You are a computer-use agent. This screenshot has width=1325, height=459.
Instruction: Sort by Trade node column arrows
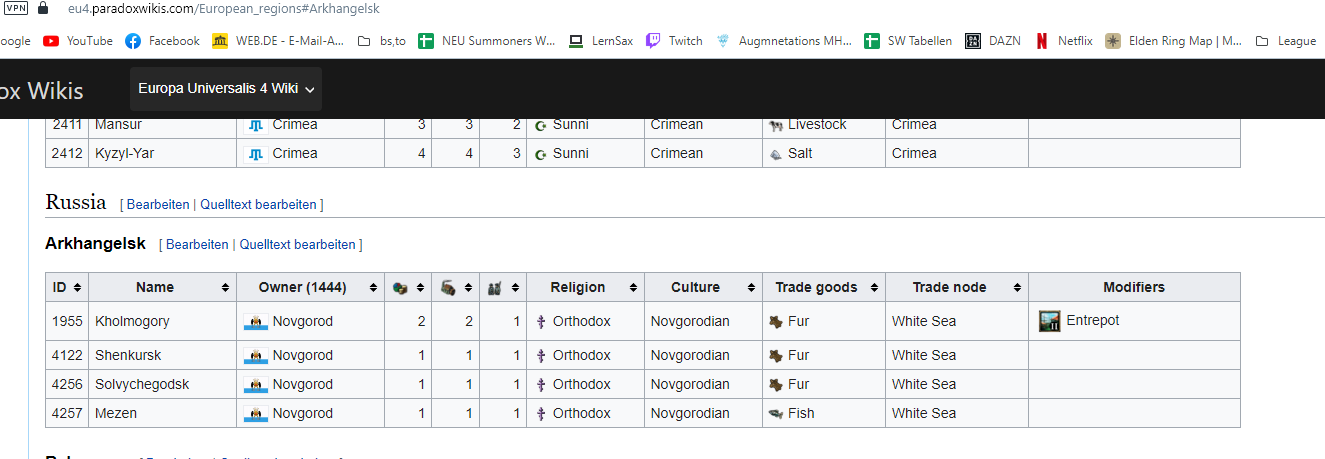point(1016,288)
